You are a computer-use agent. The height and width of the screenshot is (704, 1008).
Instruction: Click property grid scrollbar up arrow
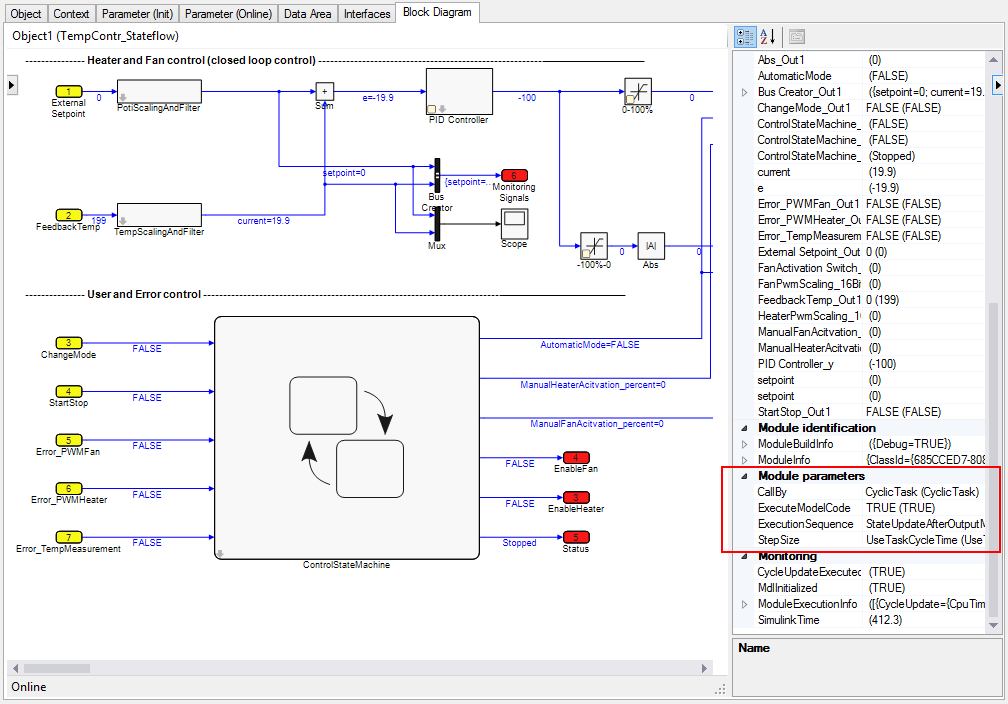[993, 59]
